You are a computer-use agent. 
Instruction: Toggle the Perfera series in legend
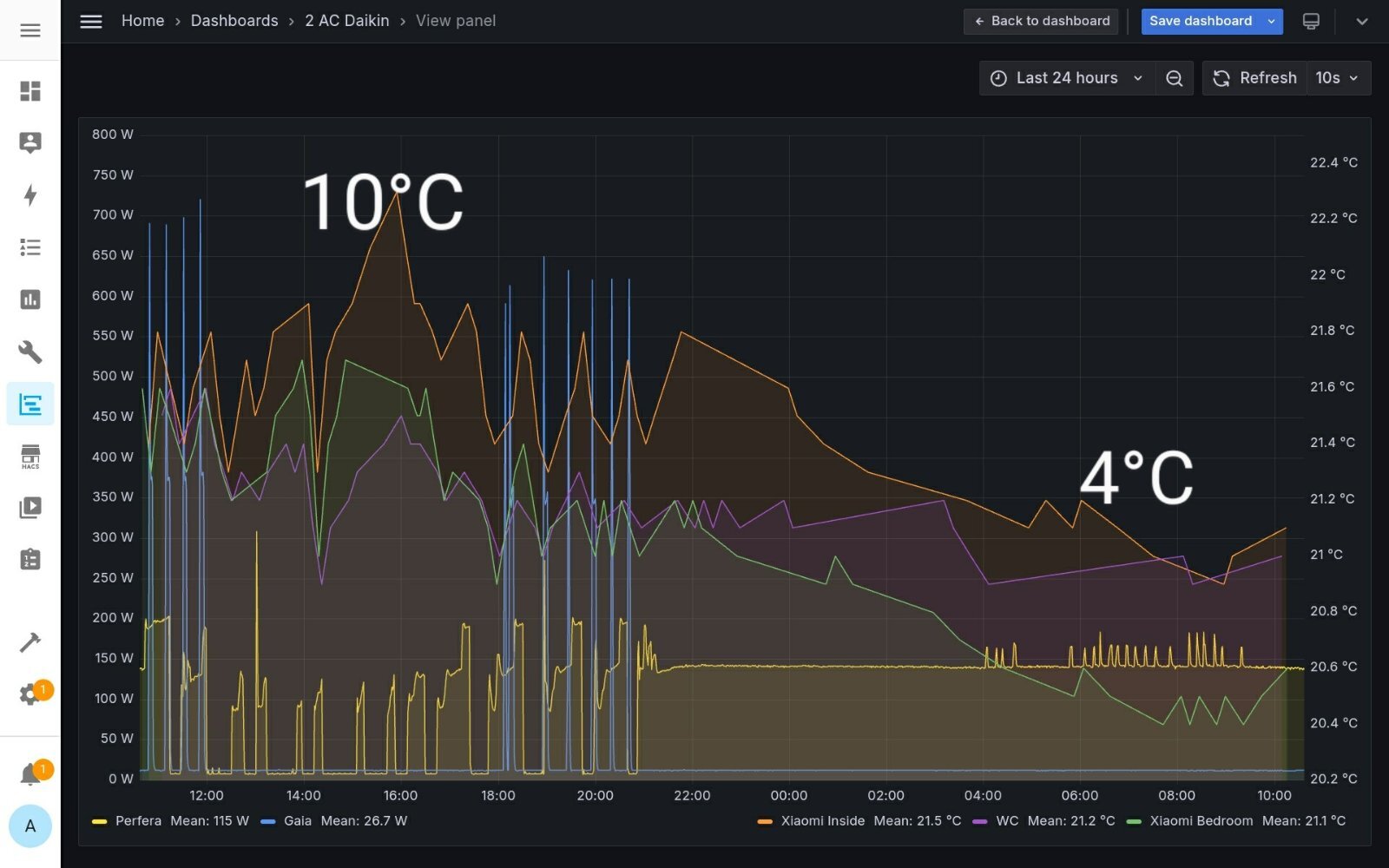pyautogui.click(x=138, y=820)
